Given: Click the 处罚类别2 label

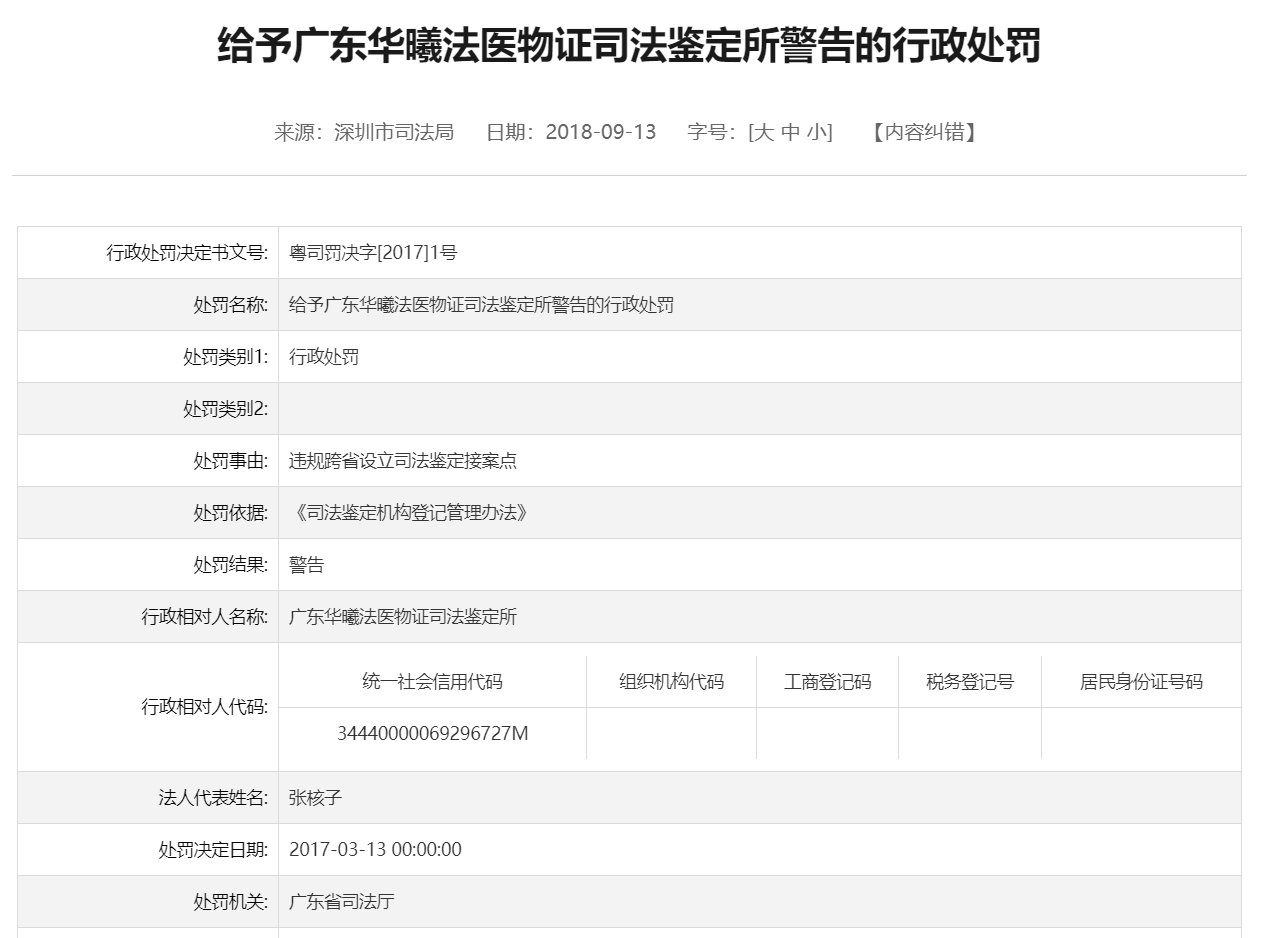Looking at the screenshot, I should click(x=226, y=409).
